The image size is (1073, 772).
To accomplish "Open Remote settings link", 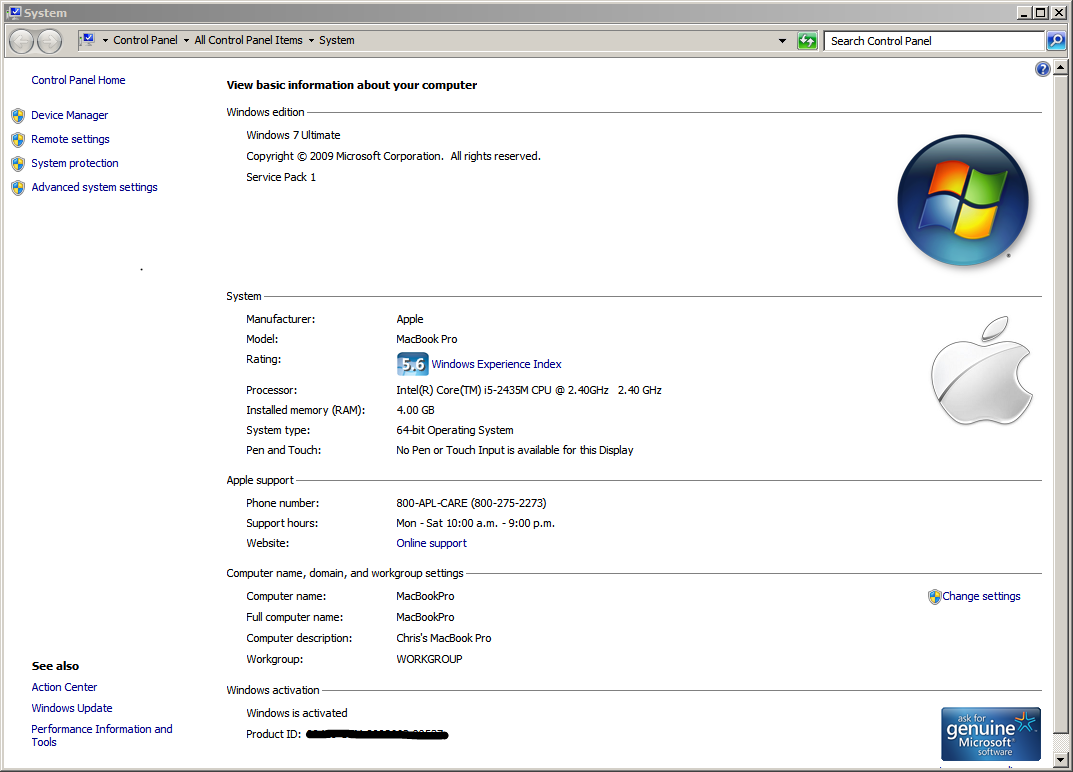I will (70, 139).
